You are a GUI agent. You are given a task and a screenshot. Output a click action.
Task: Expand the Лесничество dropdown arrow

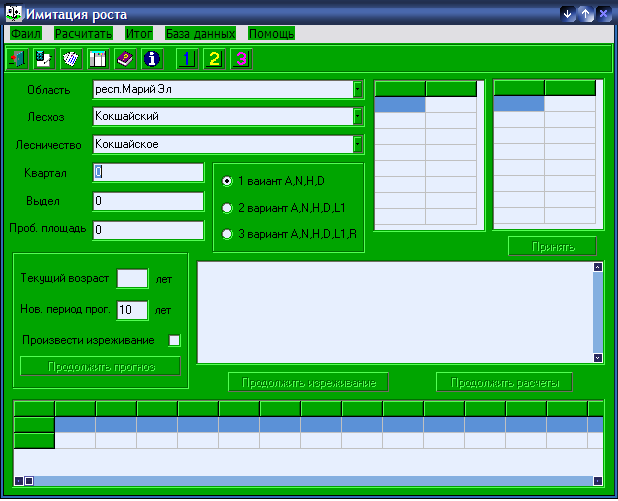coord(357,144)
